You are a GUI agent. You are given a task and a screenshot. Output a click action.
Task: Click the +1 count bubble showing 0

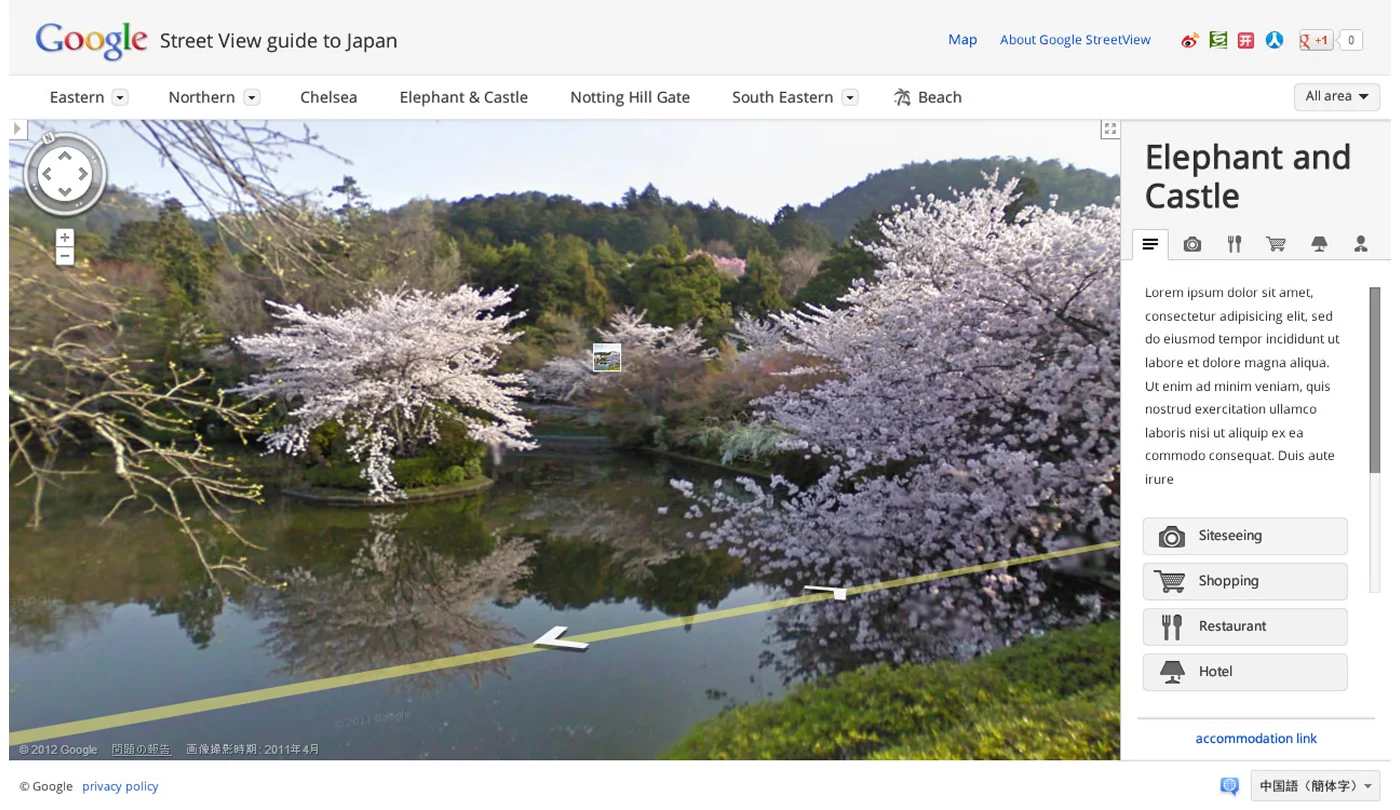coord(1351,41)
